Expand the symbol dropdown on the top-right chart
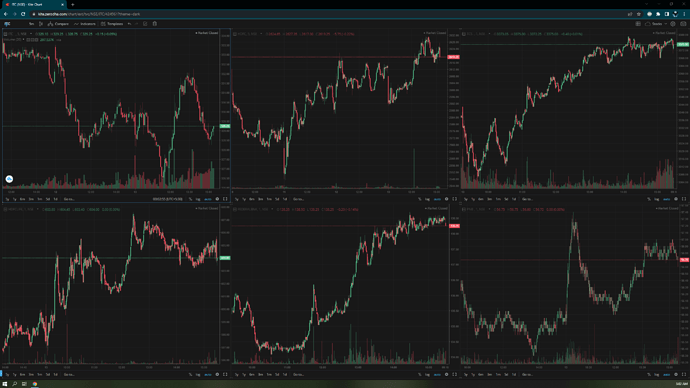Image resolution: width=690 pixels, height=388 pixels. (x=489, y=33)
